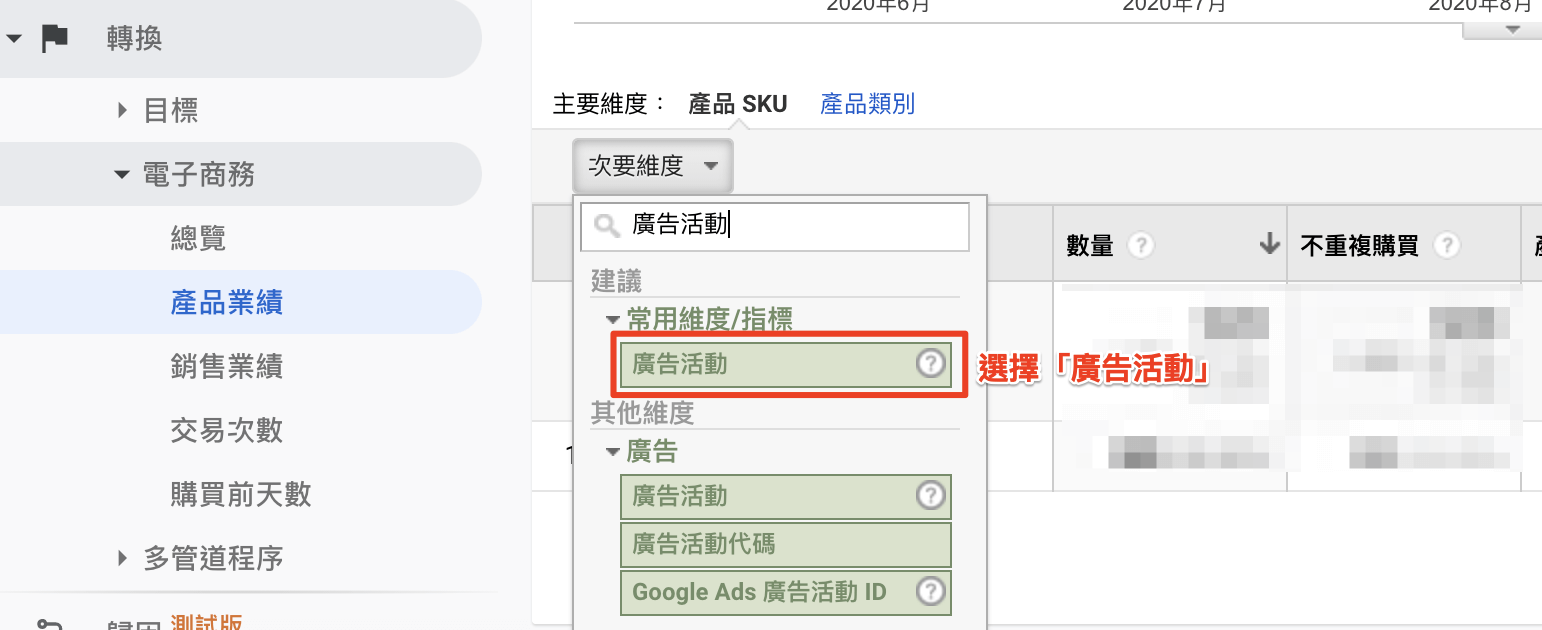The image size is (1542, 630).
Task: Open 購買前天數 report in sidebar
Action: click(x=241, y=493)
